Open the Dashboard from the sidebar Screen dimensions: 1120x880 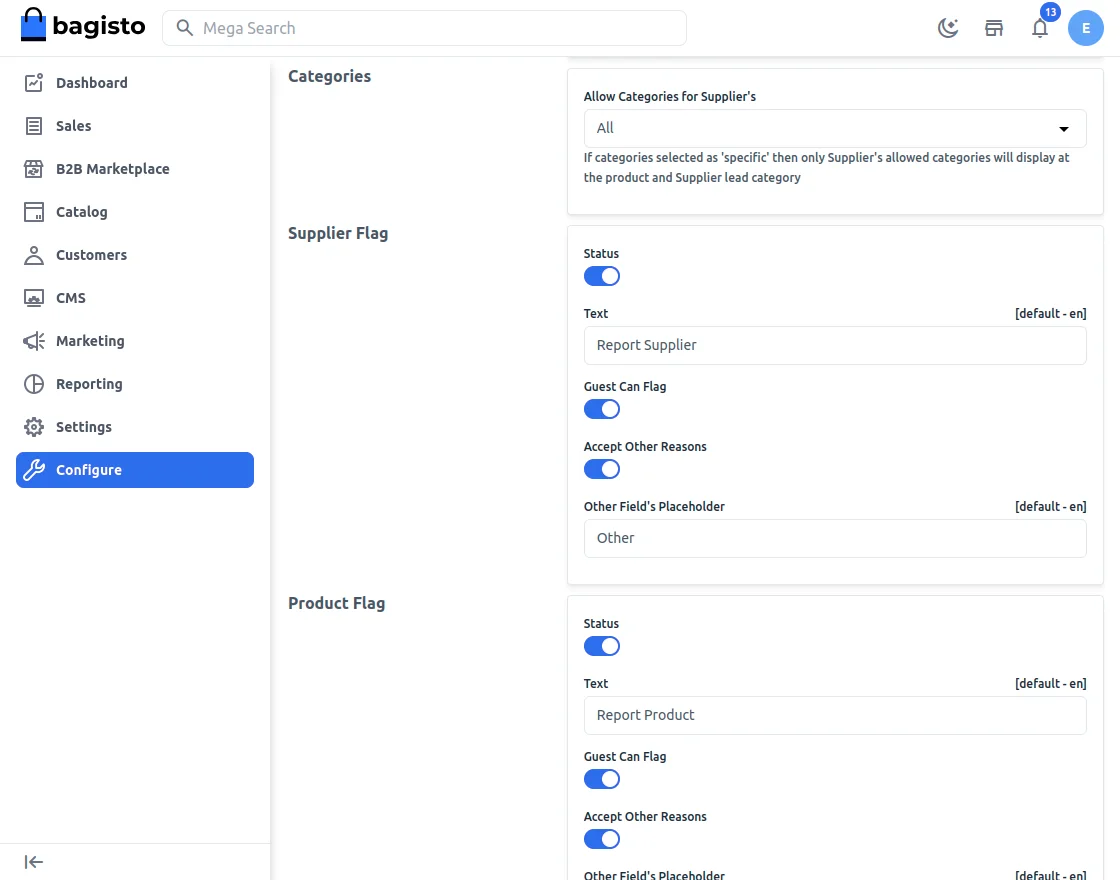(90, 82)
